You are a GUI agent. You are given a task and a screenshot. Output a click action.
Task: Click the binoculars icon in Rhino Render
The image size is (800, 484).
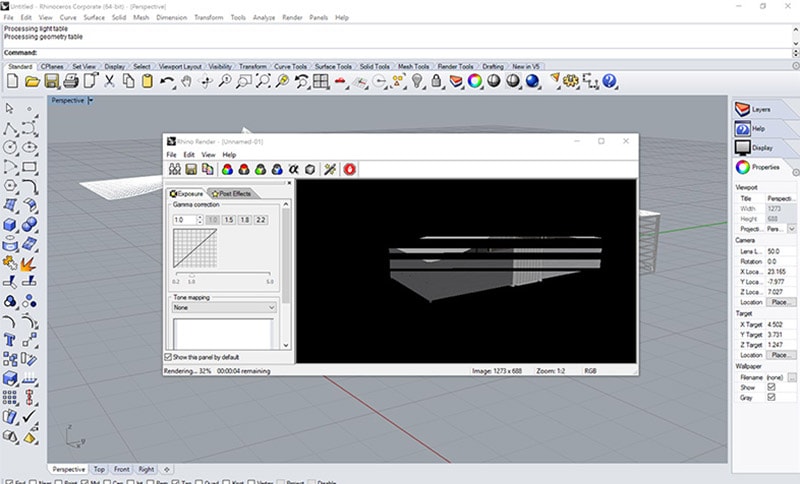(175, 169)
